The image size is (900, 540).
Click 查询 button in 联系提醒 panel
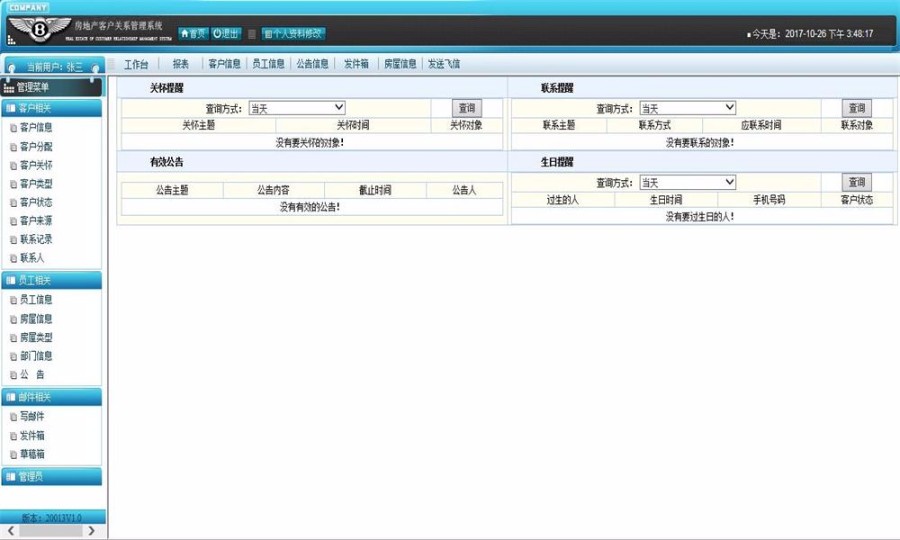tap(857, 108)
